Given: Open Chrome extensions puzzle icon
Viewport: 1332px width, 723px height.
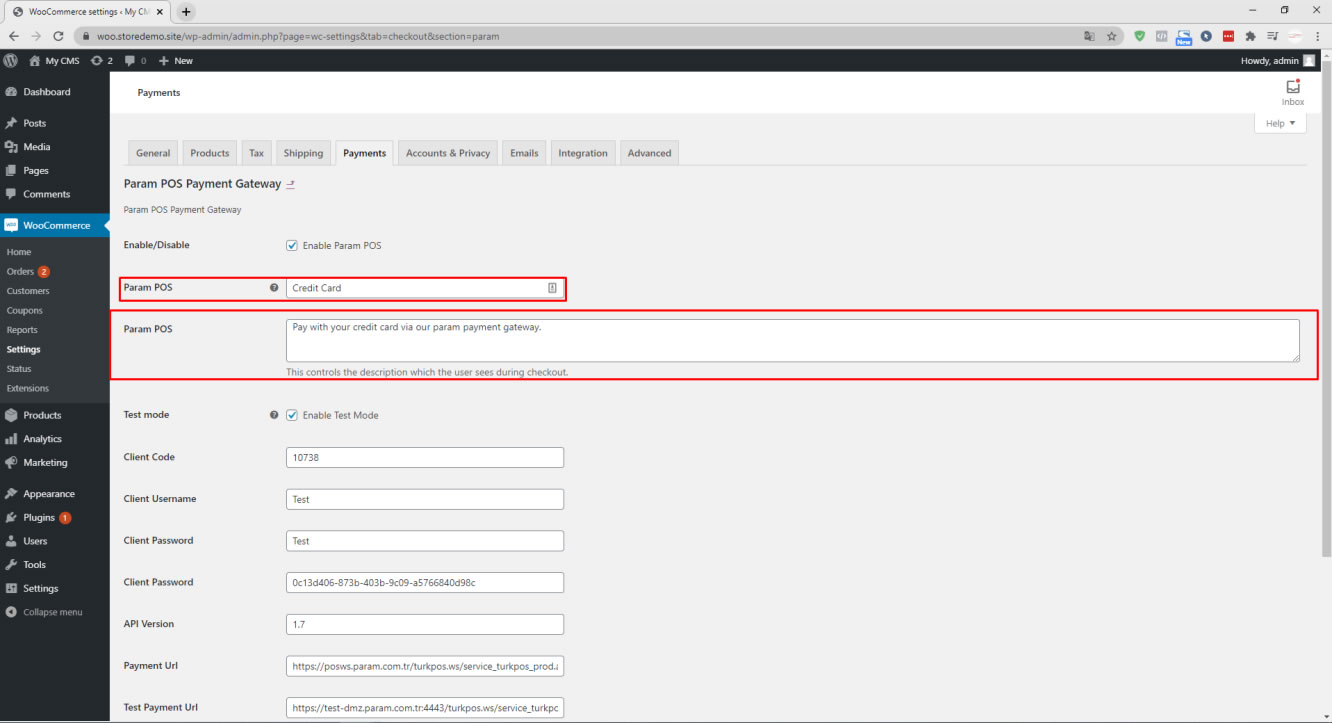Looking at the screenshot, I should (x=1250, y=36).
